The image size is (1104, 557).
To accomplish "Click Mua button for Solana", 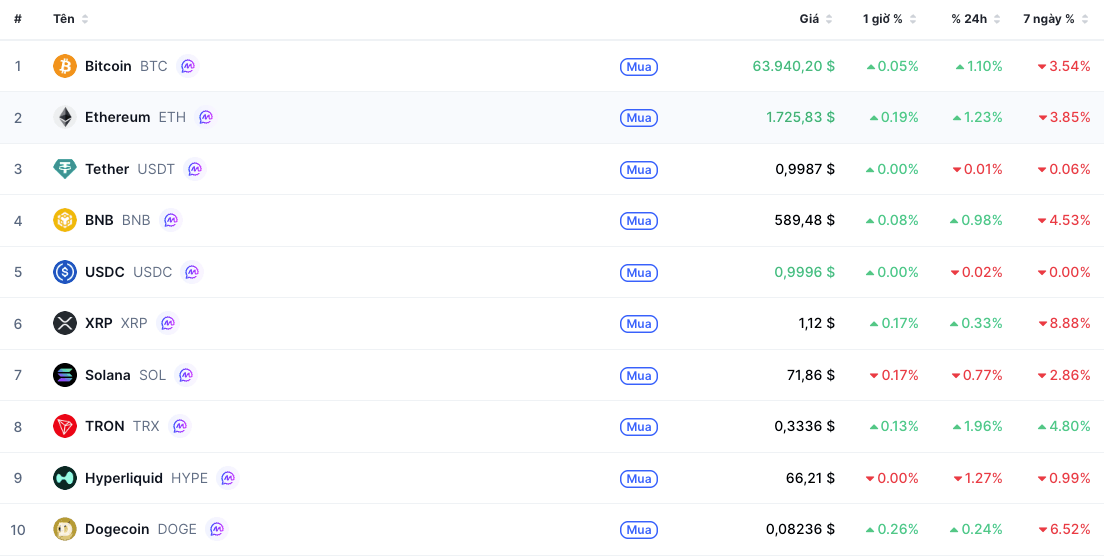I will point(639,375).
